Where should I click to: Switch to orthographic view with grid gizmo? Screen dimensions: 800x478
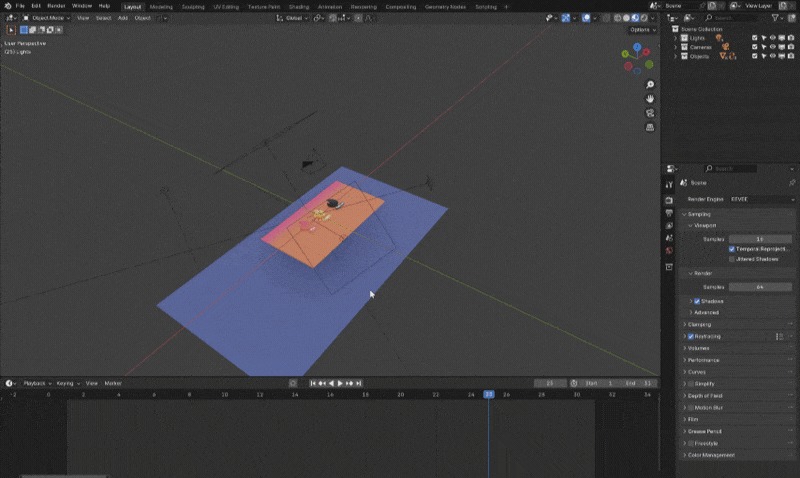point(650,127)
